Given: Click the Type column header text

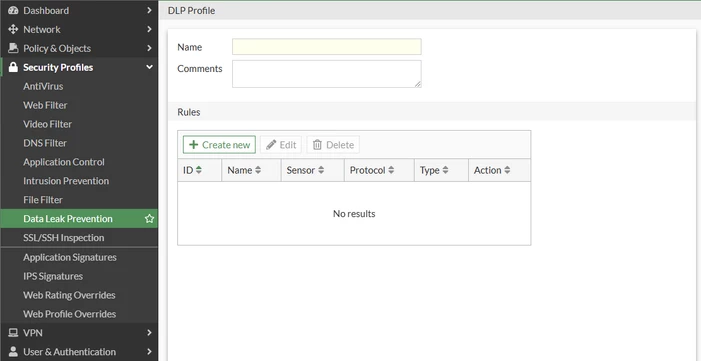Looking at the screenshot, I should (x=430, y=170).
